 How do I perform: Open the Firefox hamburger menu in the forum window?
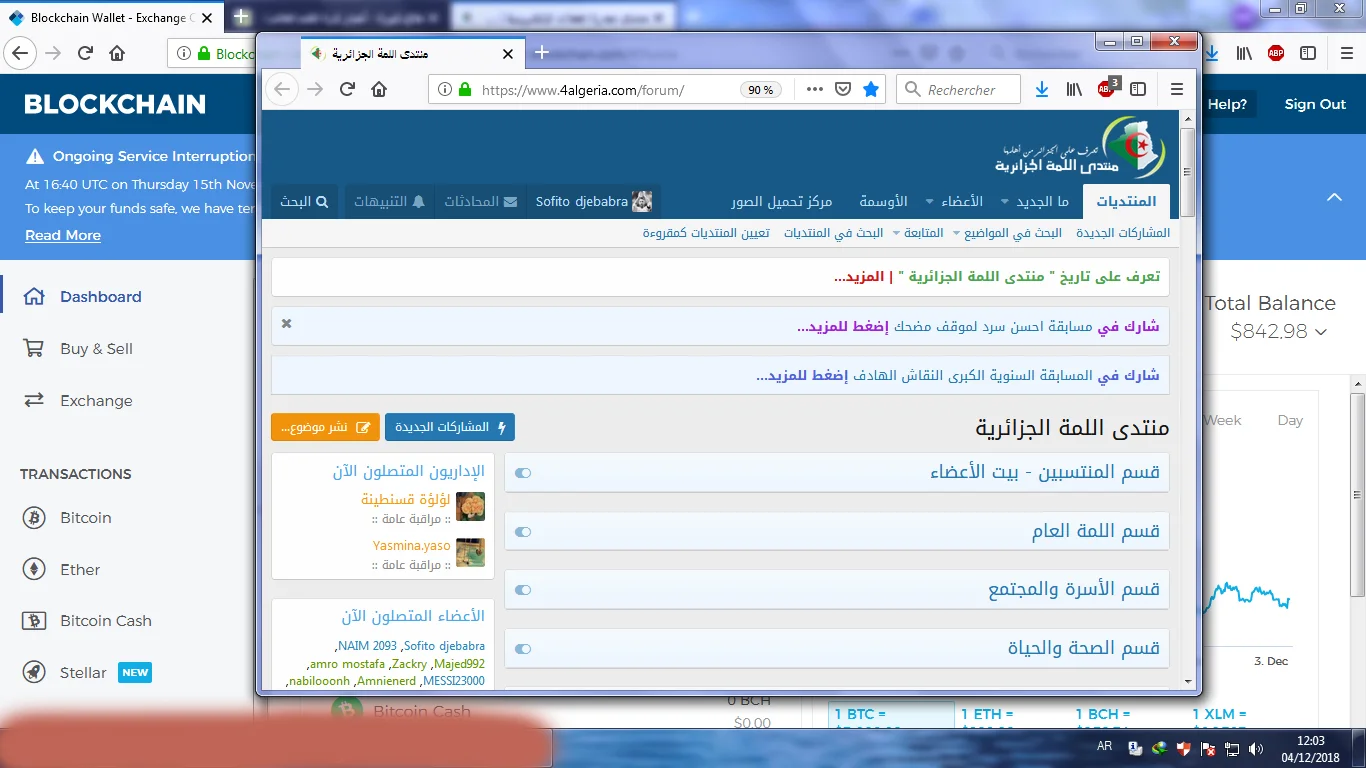click(x=1176, y=89)
